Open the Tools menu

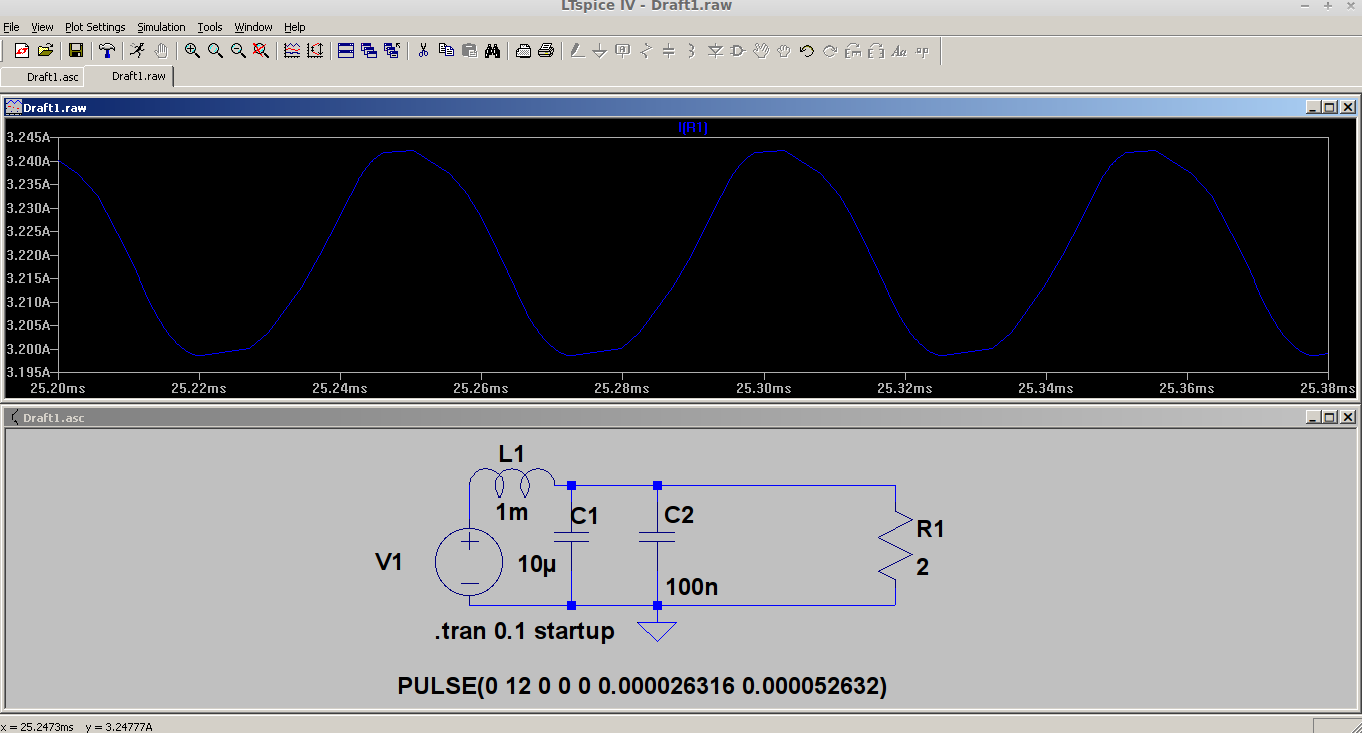click(209, 27)
